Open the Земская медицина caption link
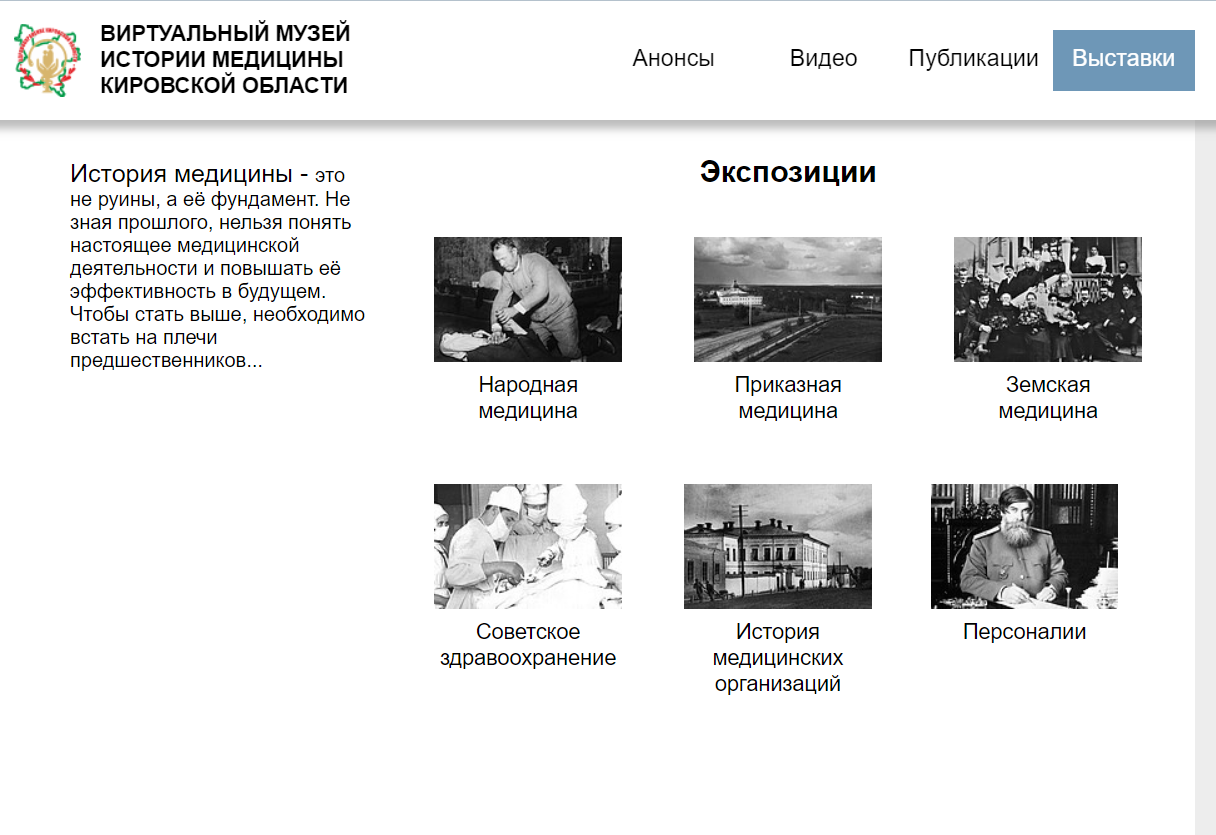 click(1048, 398)
